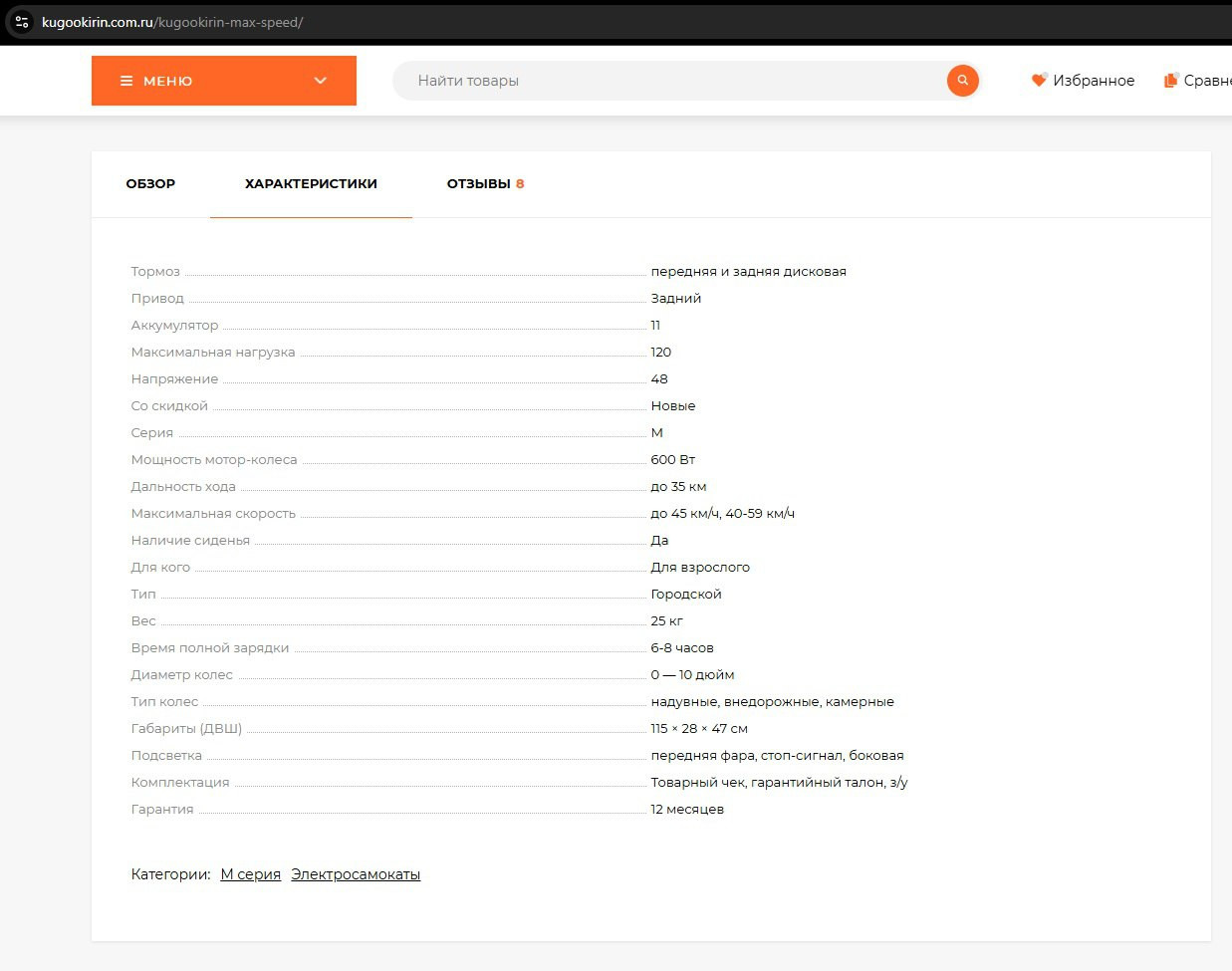Click the orange search magnifier button
Image resolution: width=1232 pixels, height=971 pixels.
pos(962,81)
